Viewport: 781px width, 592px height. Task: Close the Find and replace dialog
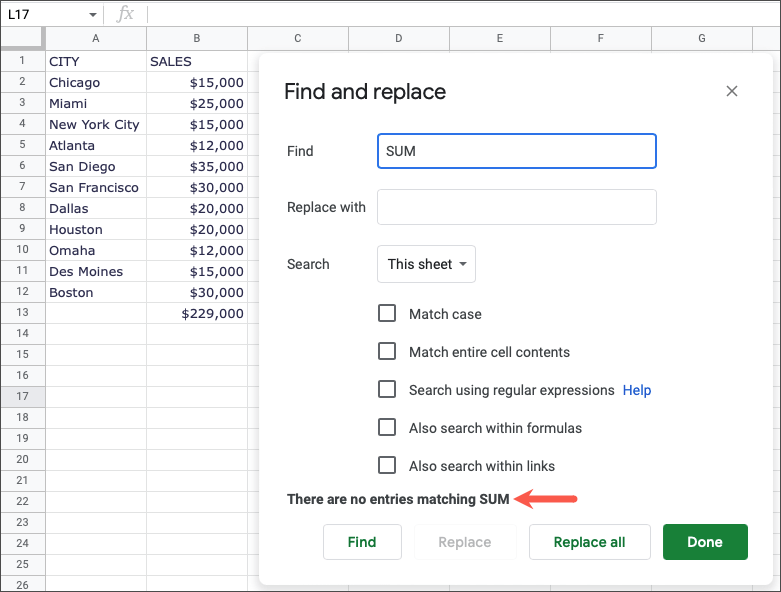pos(732,91)
